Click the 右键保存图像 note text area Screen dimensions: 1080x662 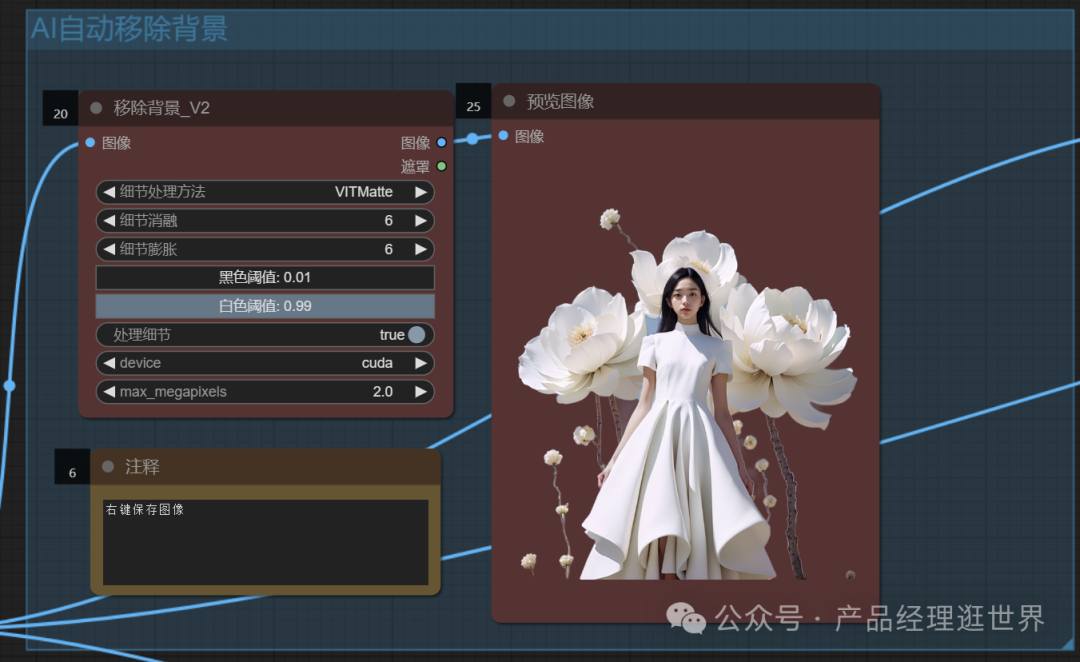click(x=265, y=542)
